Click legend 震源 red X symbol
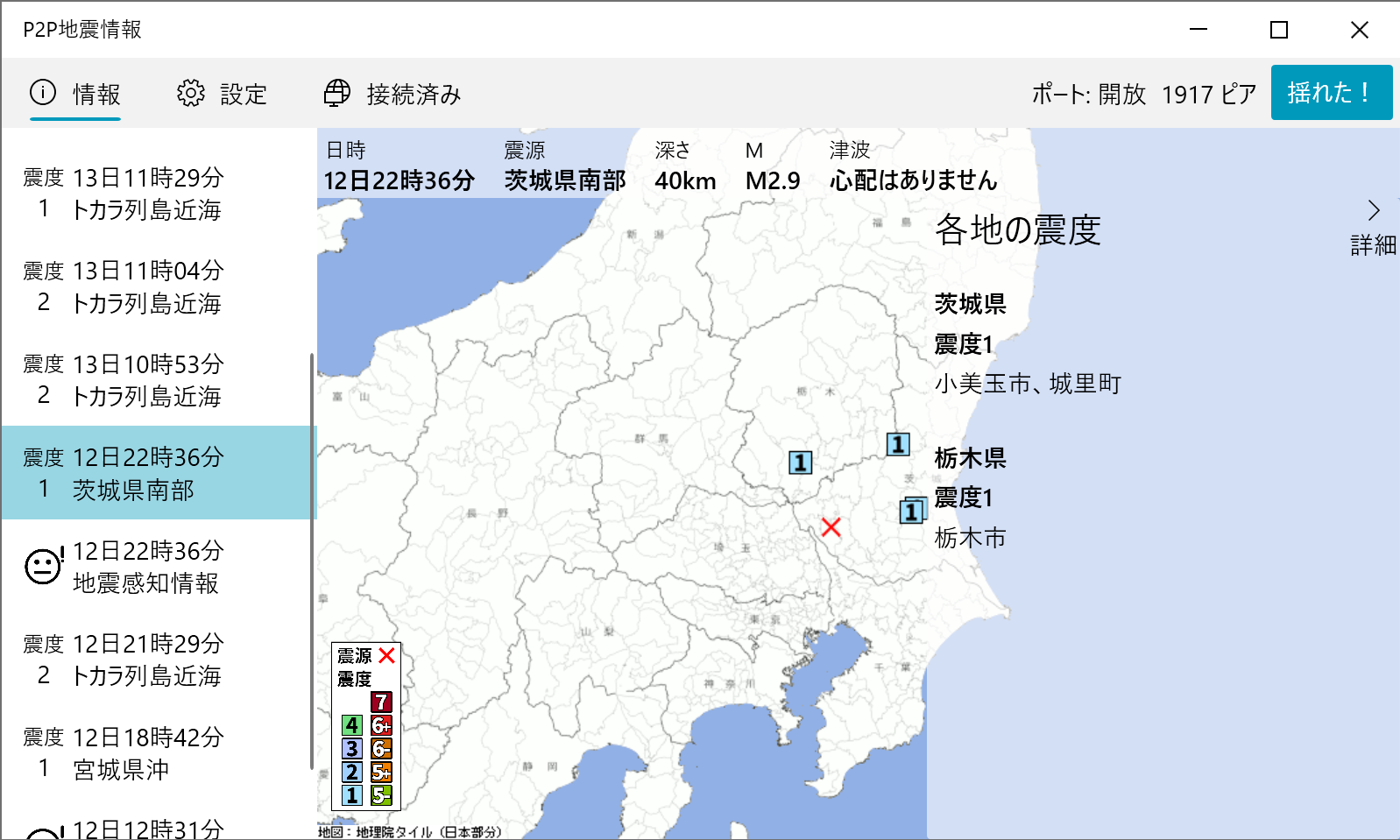The height and width of the screenshot is (840, 1400). 386,655
